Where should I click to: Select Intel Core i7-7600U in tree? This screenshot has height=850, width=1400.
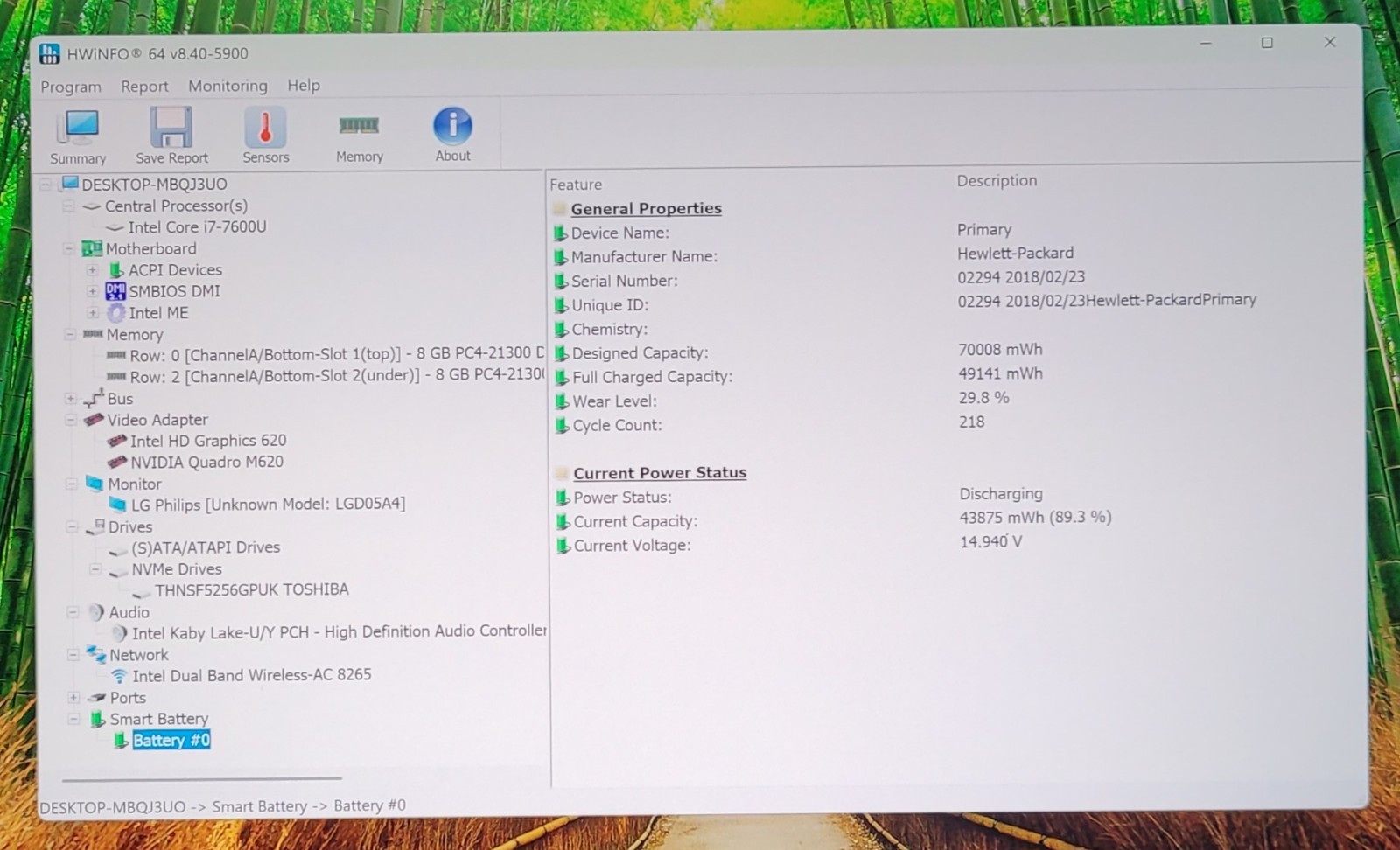[x=197, y=227]
